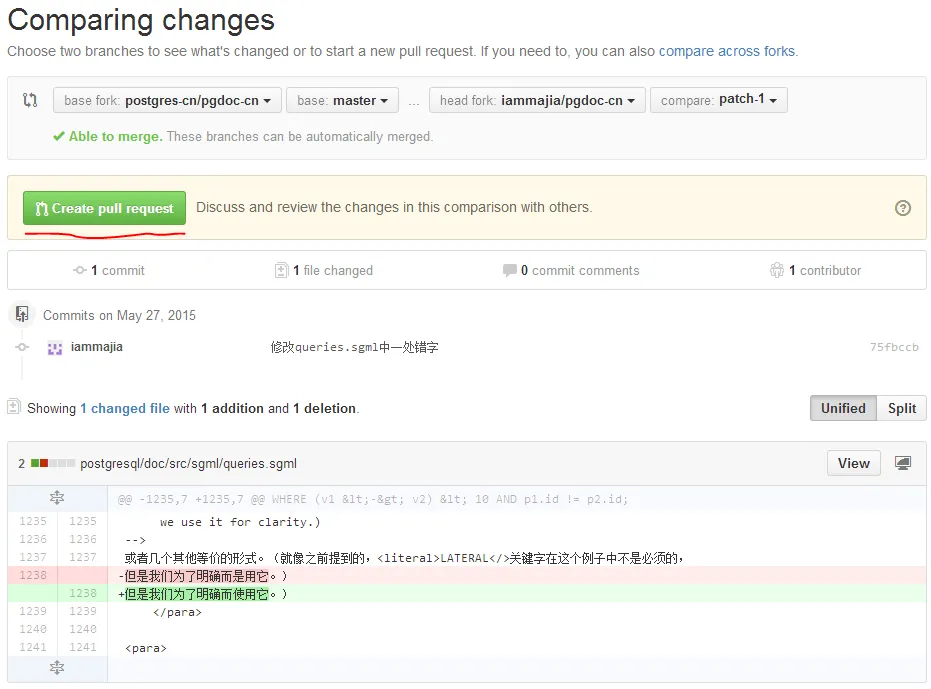Click the help question mark icon
Image resolution: width=931 pixels, height=689 pixels.
coord(903,208)
